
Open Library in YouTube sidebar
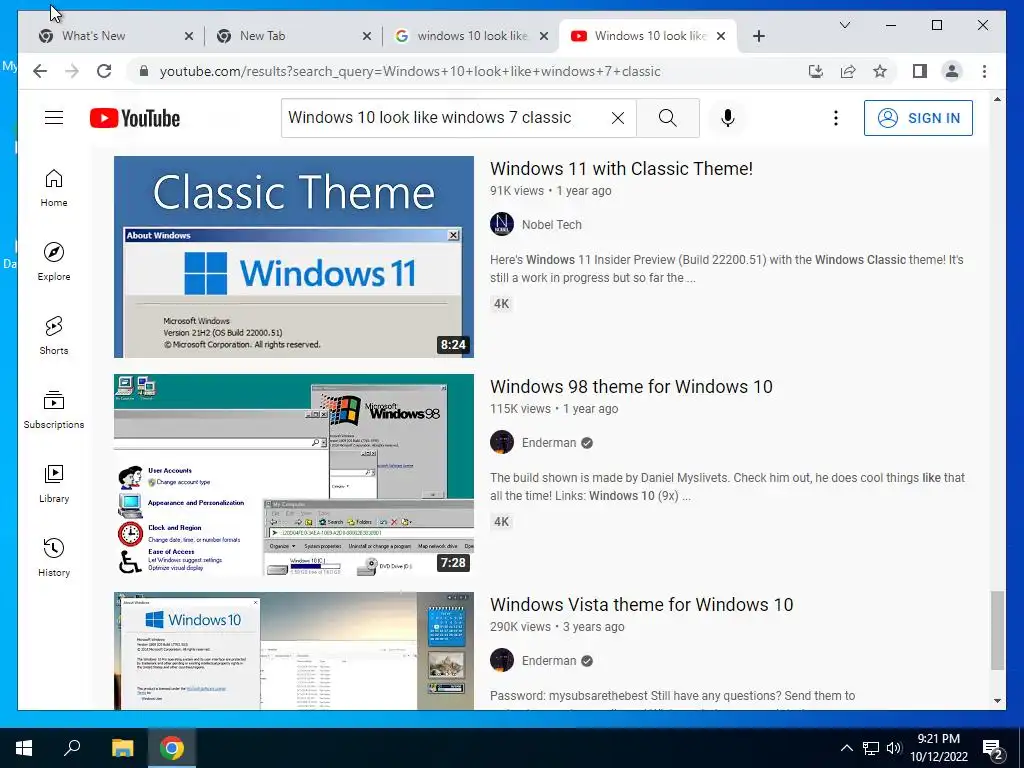pyautogui.click(x=54, y=484)
